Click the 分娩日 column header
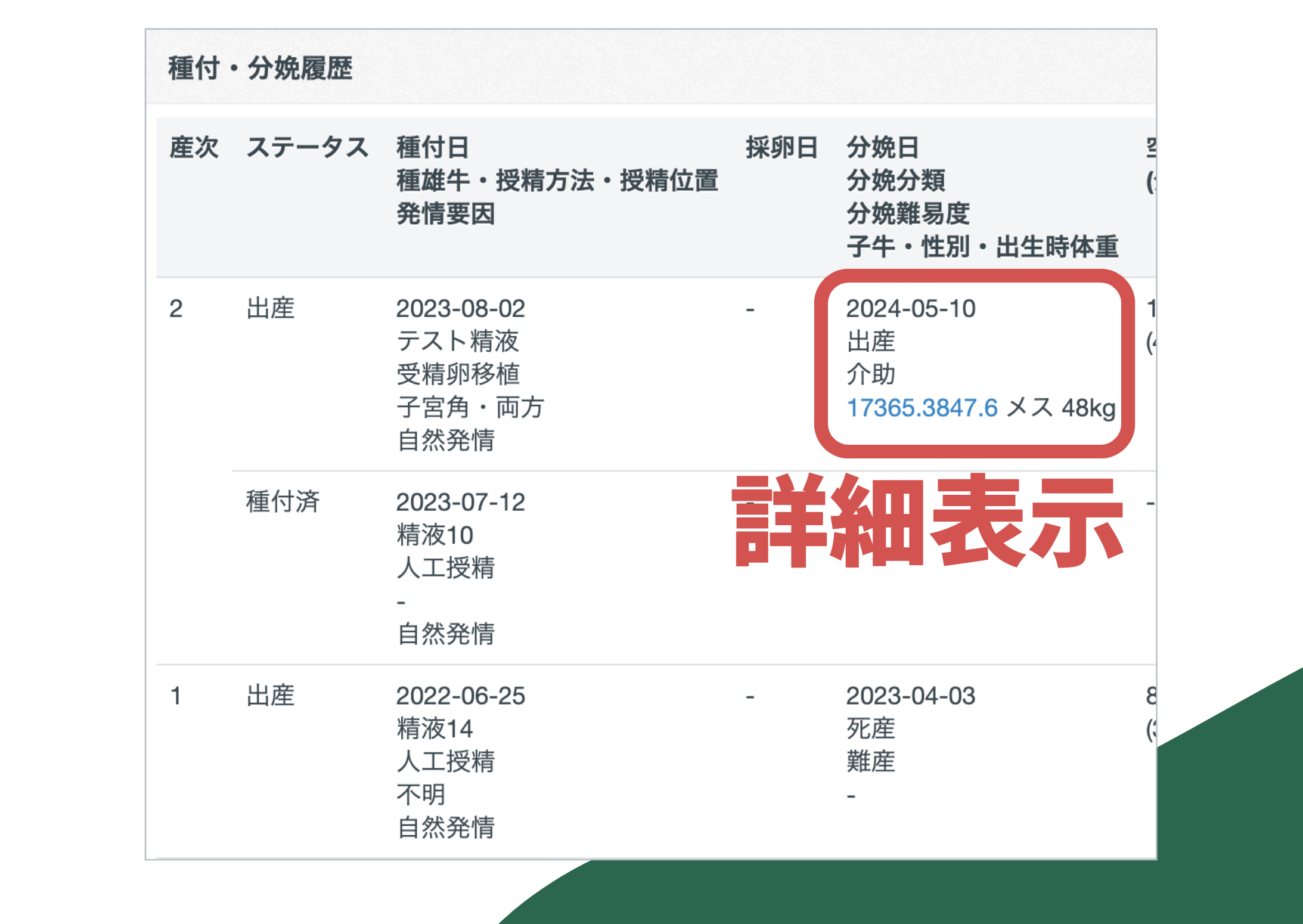 [x=883, y=147]
